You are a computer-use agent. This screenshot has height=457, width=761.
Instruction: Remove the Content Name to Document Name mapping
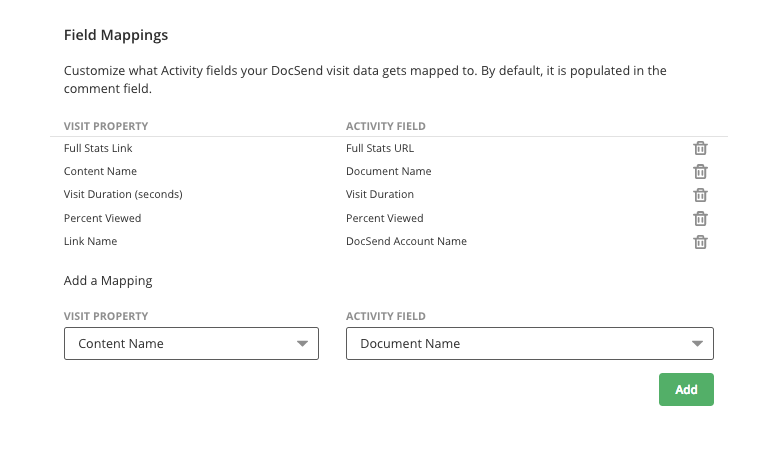point(700,171)
